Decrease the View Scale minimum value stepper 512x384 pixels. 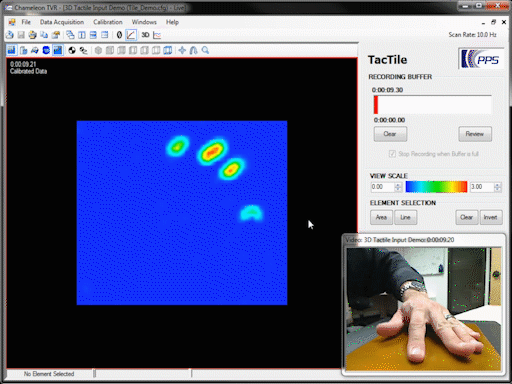point(398,189)
